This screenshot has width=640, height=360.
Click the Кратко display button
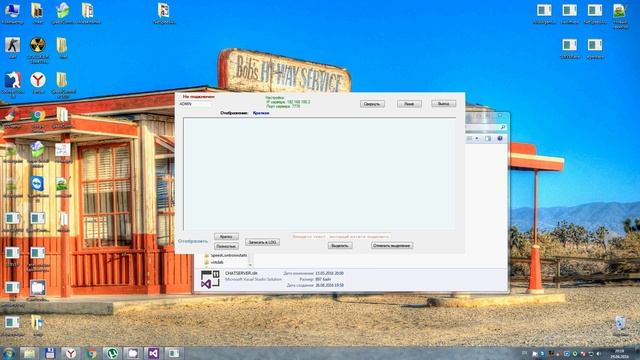coord(226,237)
